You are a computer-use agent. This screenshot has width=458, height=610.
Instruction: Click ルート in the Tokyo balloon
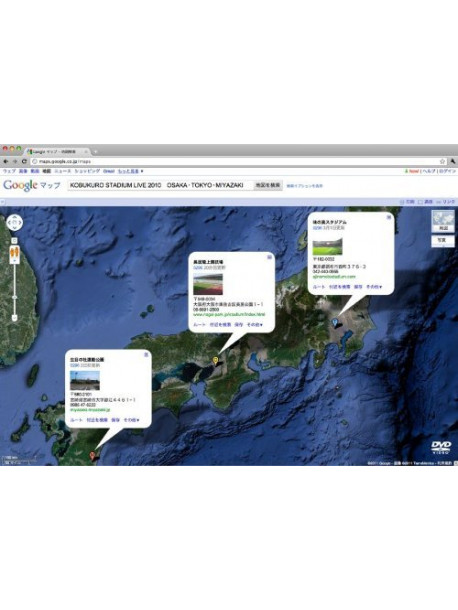pos(319,287)
